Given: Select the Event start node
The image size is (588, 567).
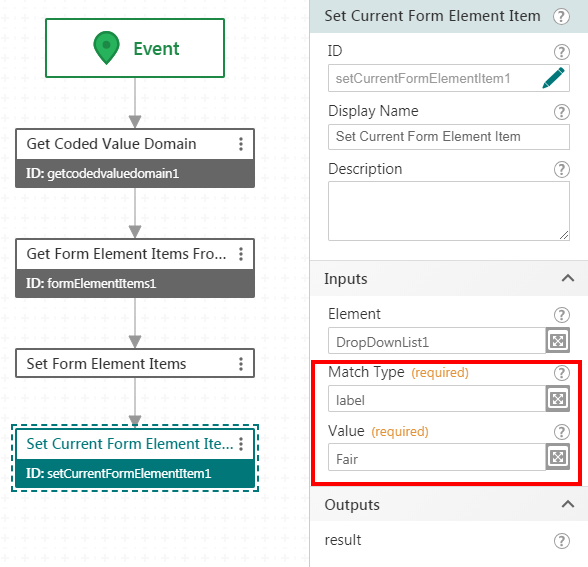Looking at the screenshot, I should click(135, 48).
